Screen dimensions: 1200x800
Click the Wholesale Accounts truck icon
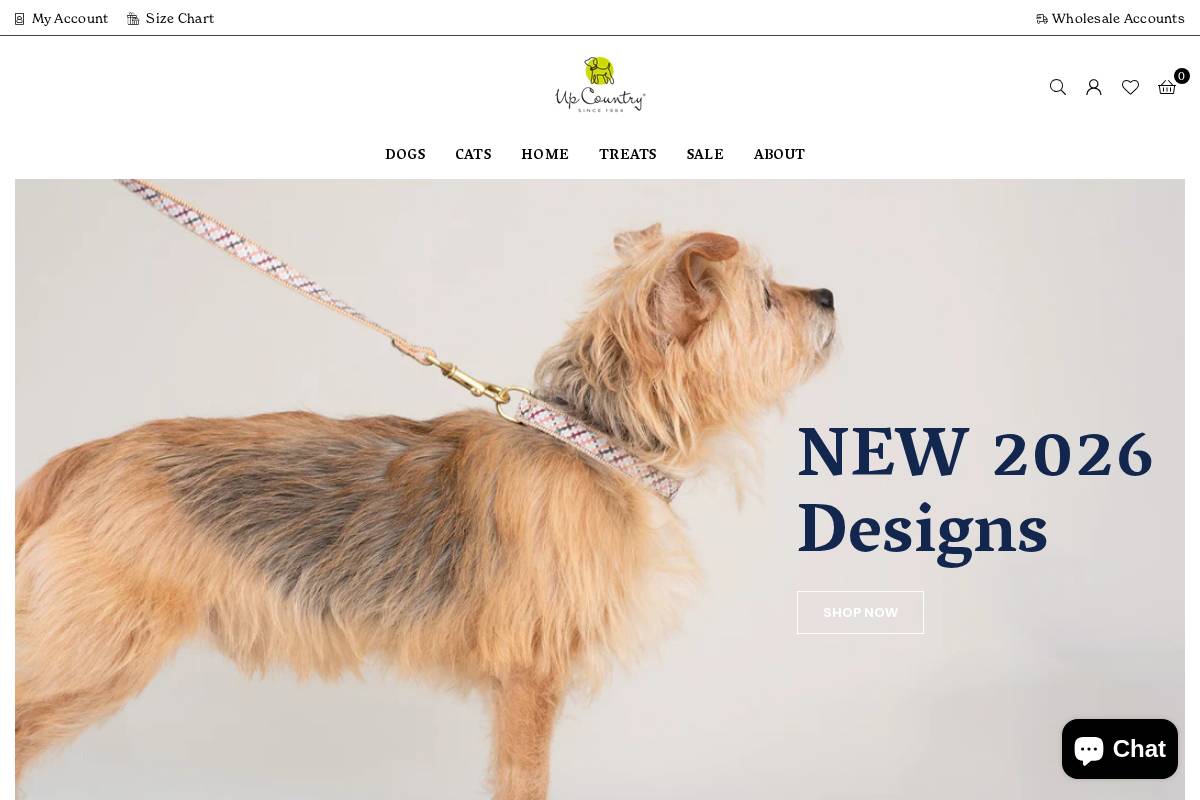click(1042, 19)
